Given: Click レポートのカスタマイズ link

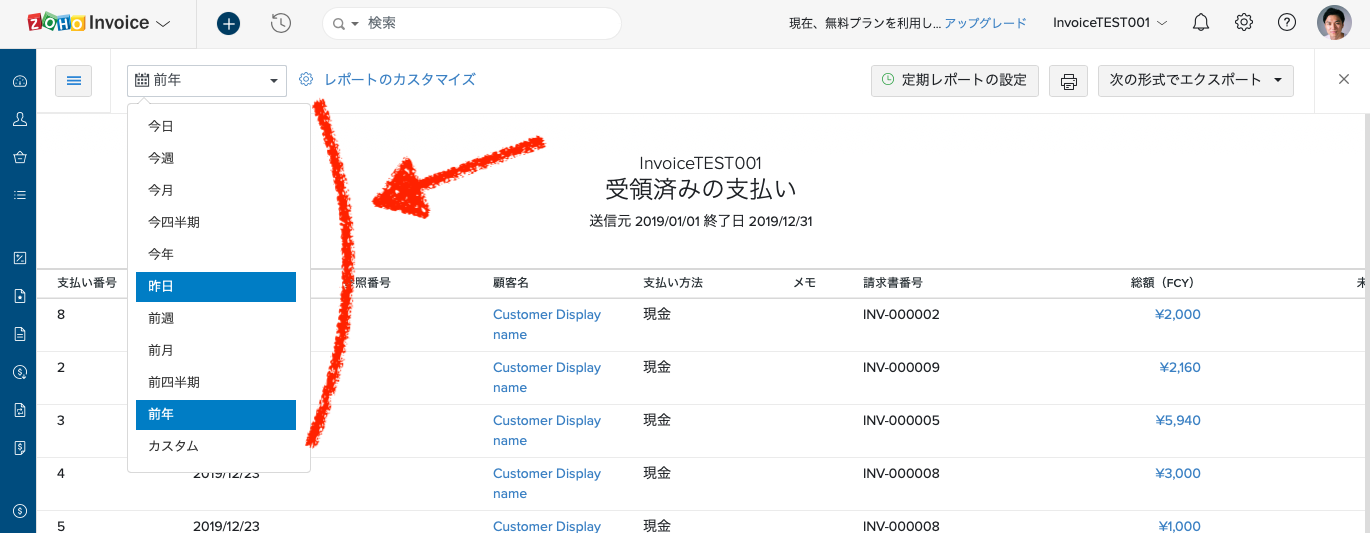Looking at the screenshot, I should [x=387, y=79].
